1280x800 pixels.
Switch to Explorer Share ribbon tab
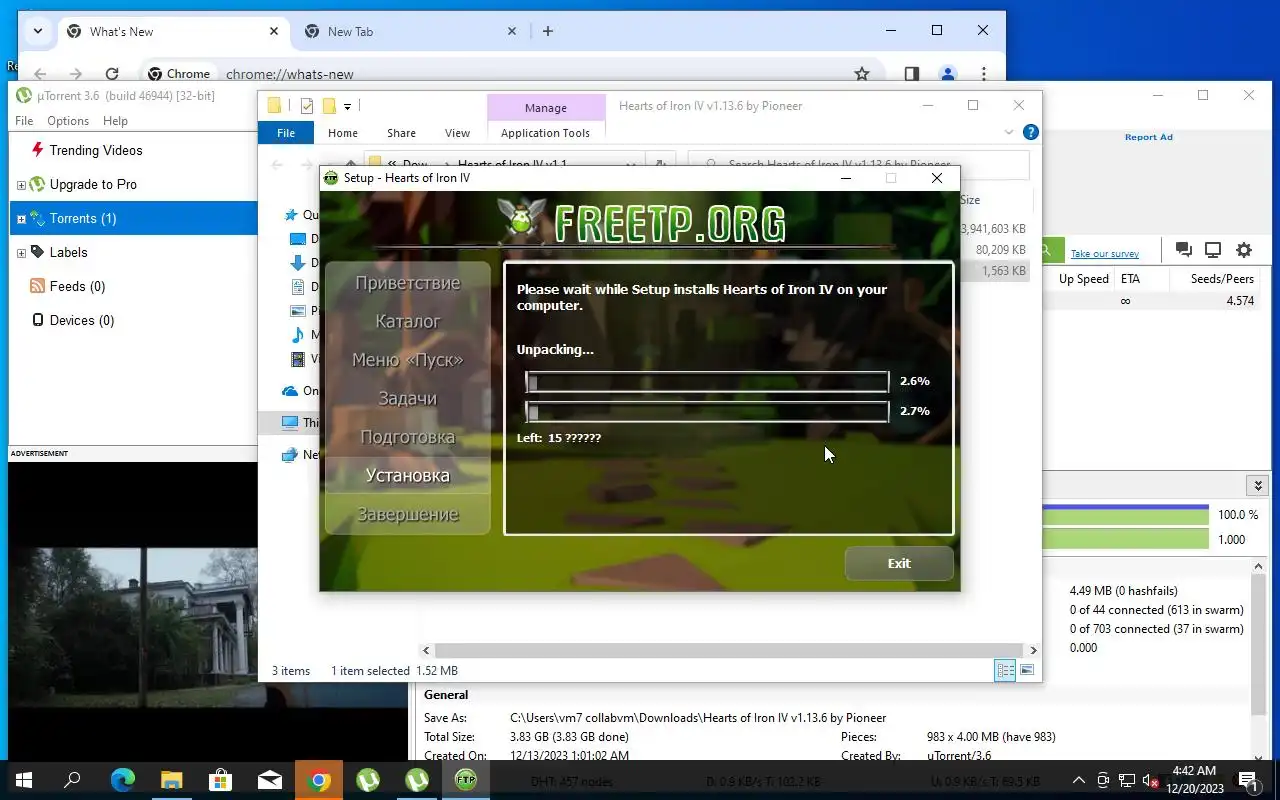pos(401,133)
